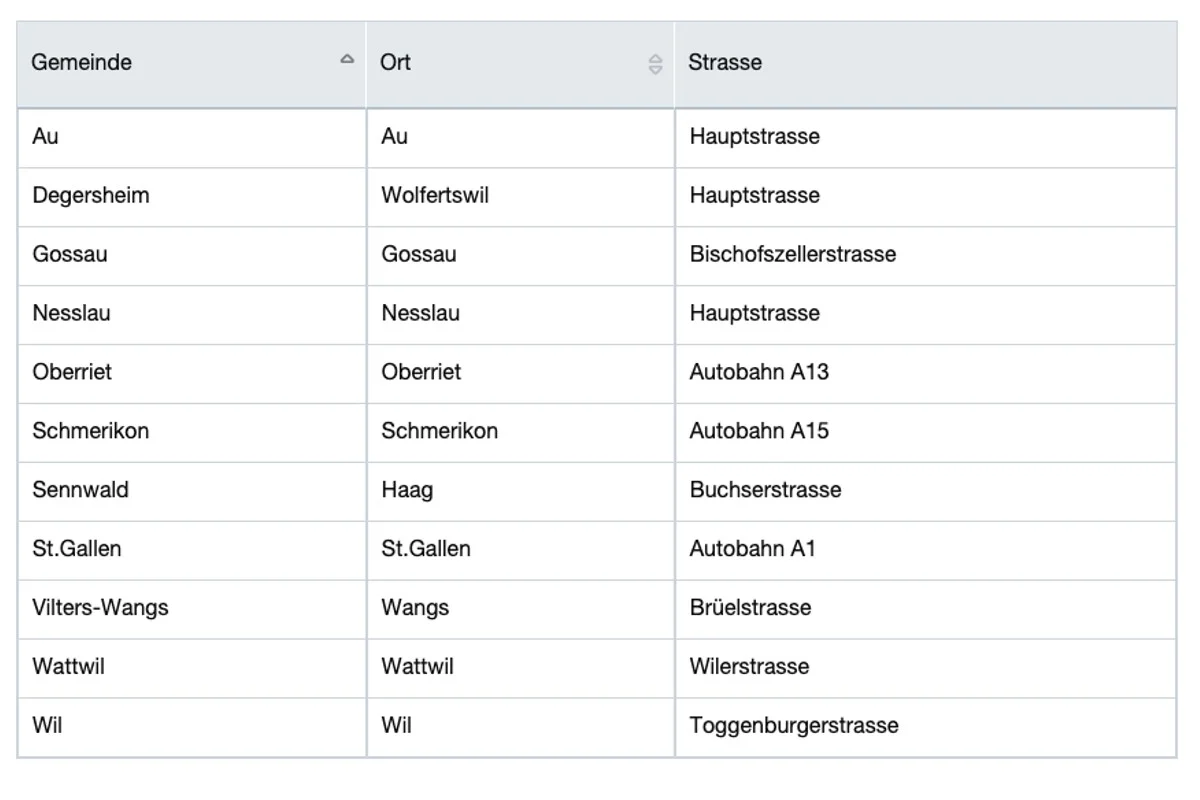Select the Wolfertswil cell
This screenshot has height=800, width=1200.
click(x=521, y=196)
